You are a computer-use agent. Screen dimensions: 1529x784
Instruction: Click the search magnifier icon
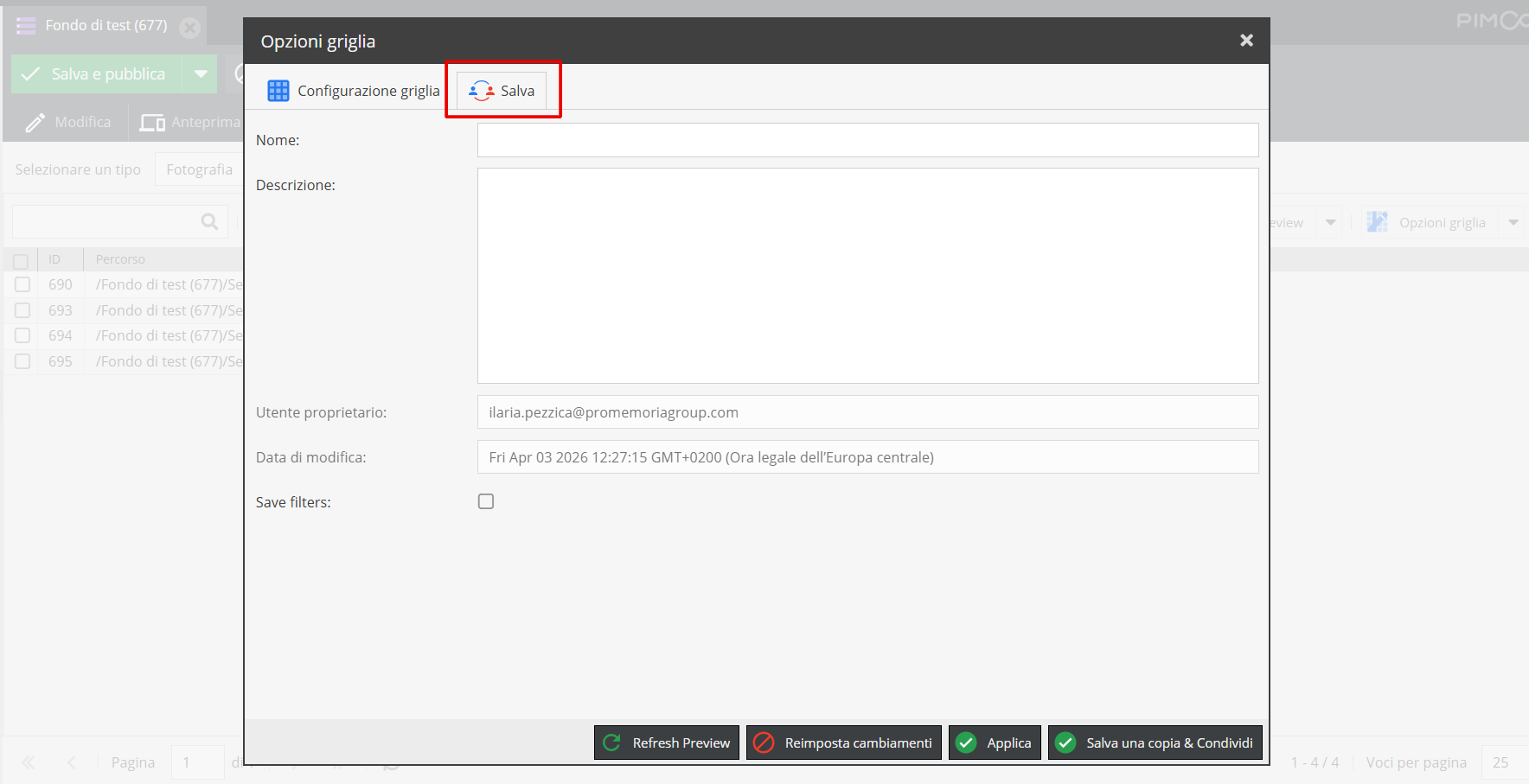(x=209, y=222)
